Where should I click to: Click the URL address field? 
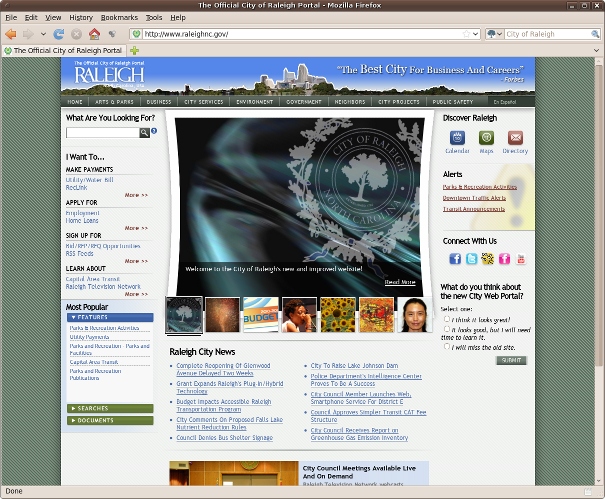(301, 34)
